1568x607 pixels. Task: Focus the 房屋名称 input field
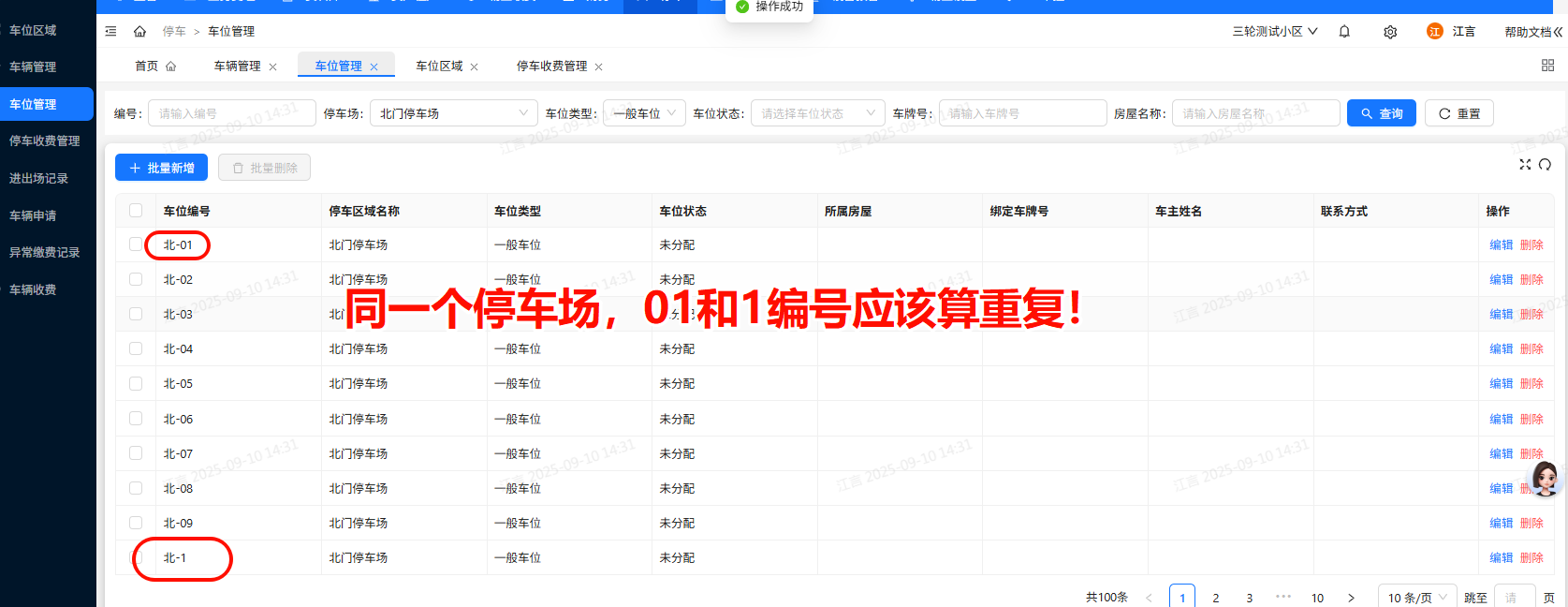pyautogui.click(x=1256, y=113)
